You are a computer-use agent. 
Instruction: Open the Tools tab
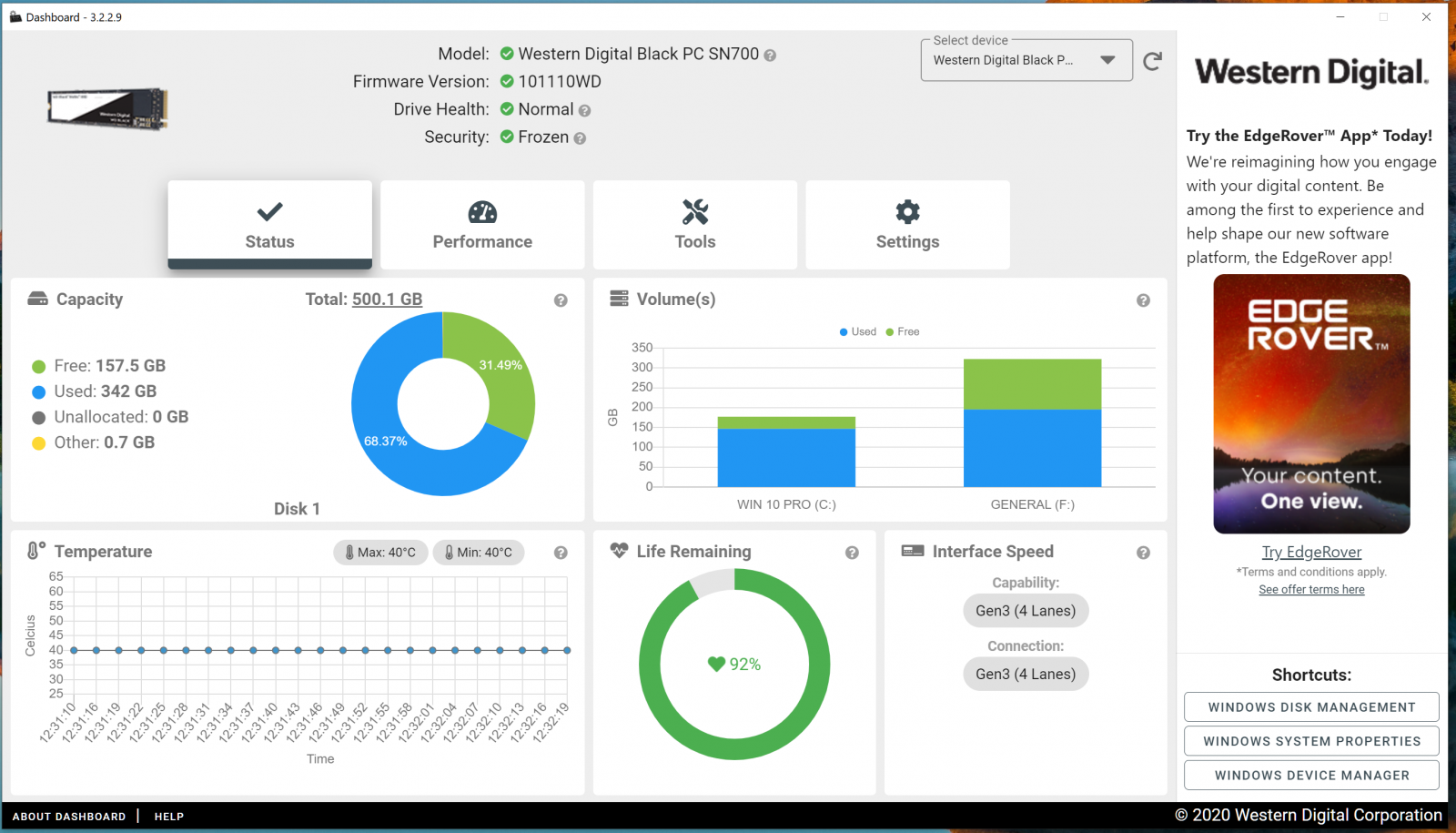pyautogui.click(x=695, y=225)
